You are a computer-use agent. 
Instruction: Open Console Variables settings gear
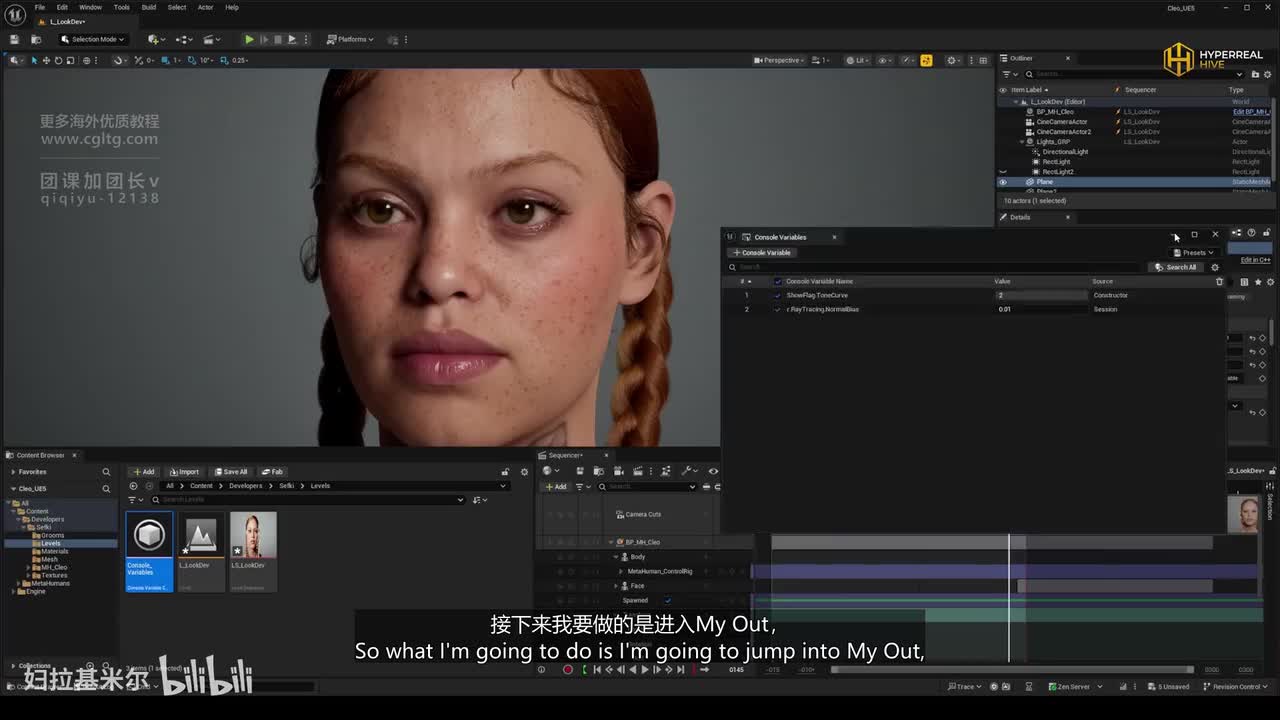(x=1215, y=267)
